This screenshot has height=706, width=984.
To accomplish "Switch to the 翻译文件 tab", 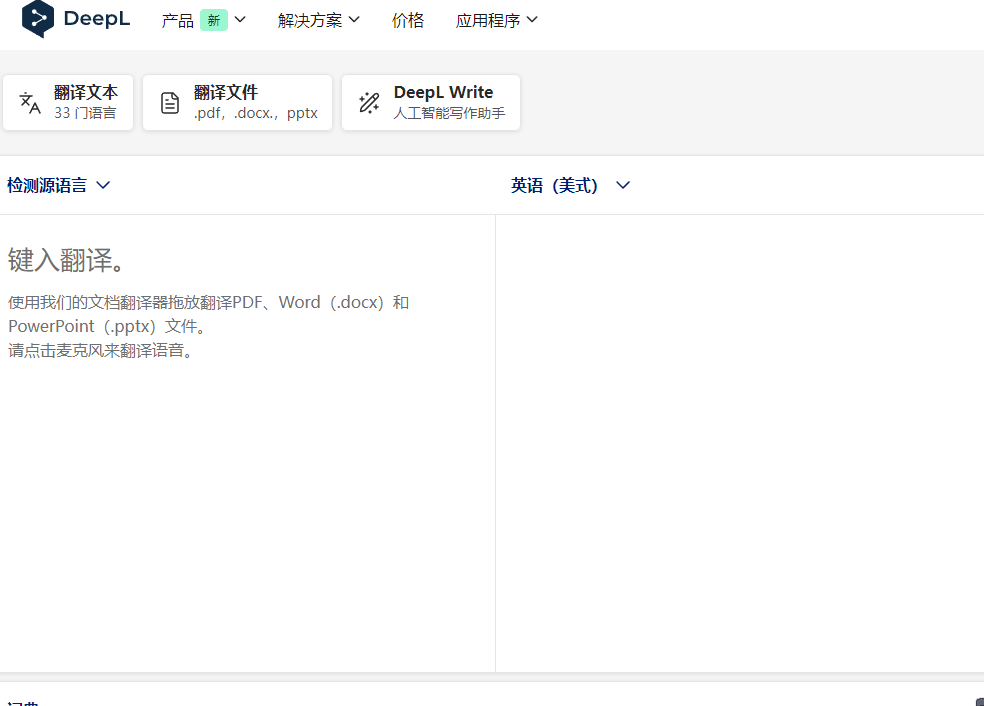I will click(x=237, y=103).
